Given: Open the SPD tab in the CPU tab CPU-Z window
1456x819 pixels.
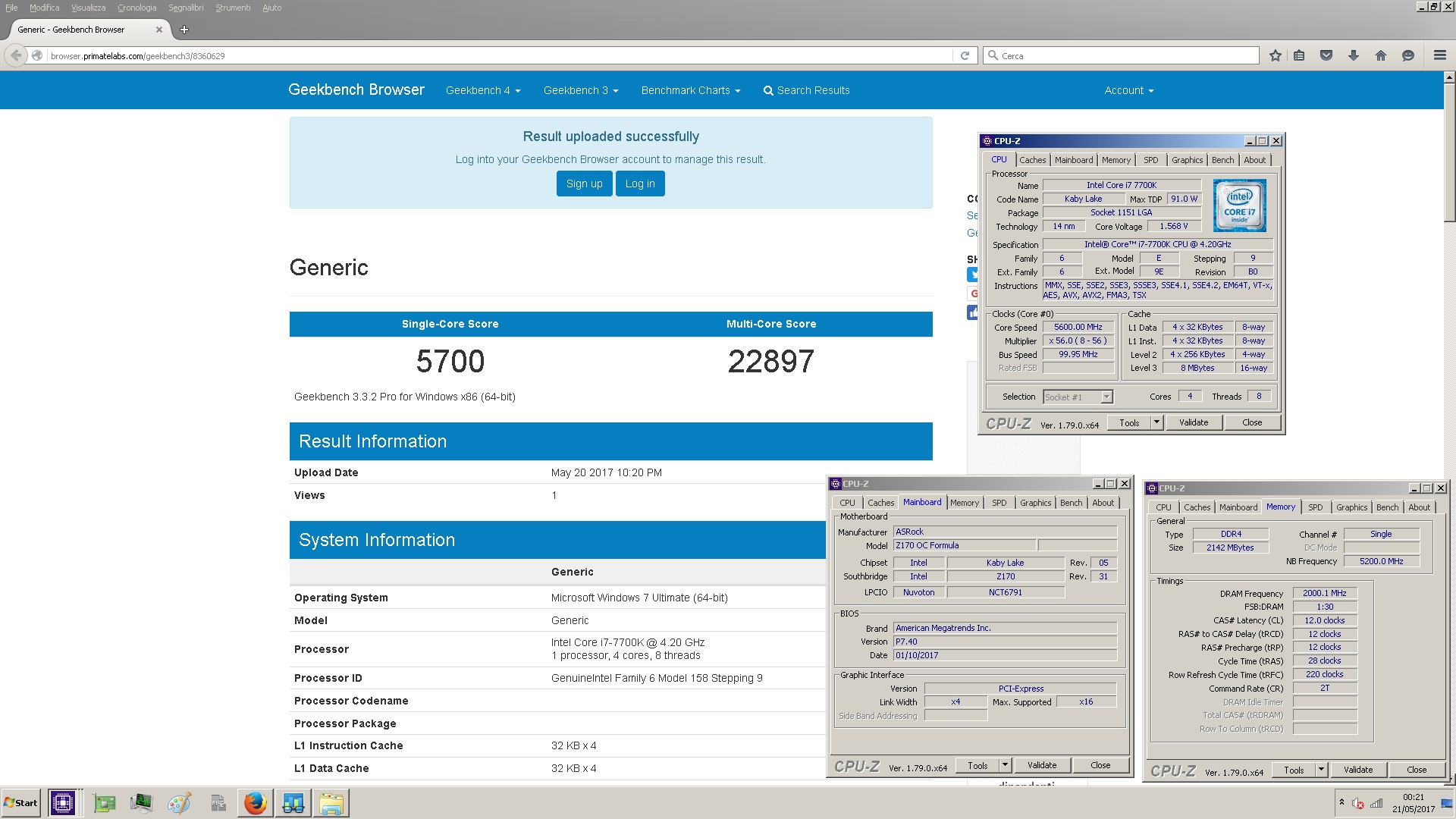Looking at the screenshot, I should [1151, 160].
